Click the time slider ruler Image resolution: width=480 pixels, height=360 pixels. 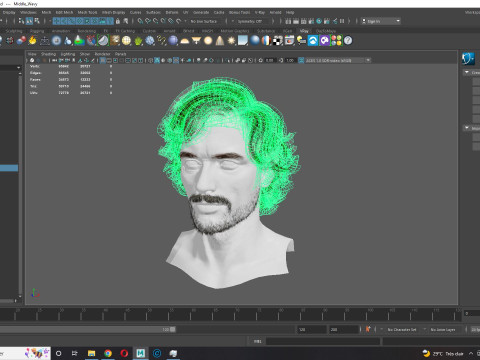pos(230,314)
